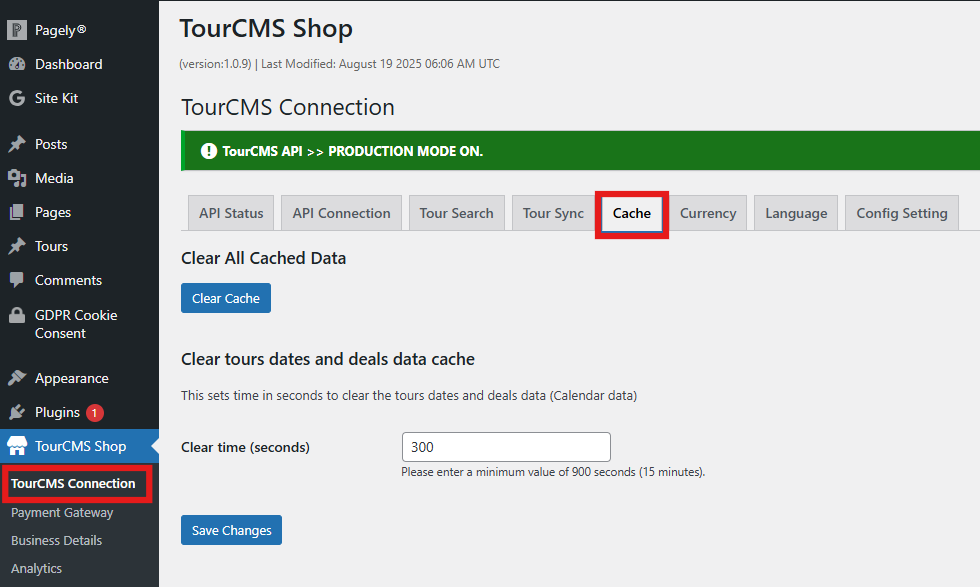Click the Clear All Cached Data heading

click(x=263, y=258)
